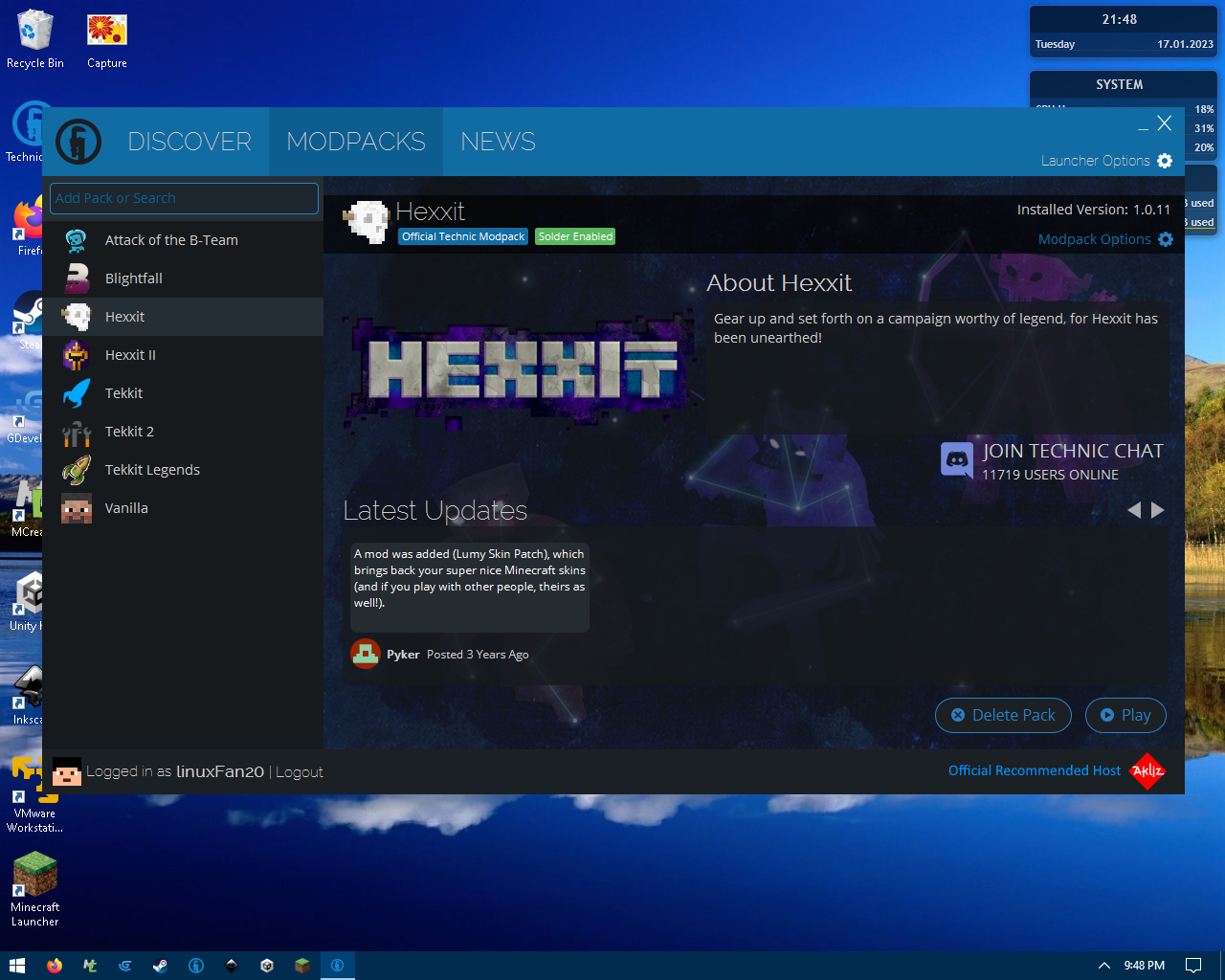1225x980 pixels.
Task: Show previous update with left arrow
Action: [x=1134, y=510]
